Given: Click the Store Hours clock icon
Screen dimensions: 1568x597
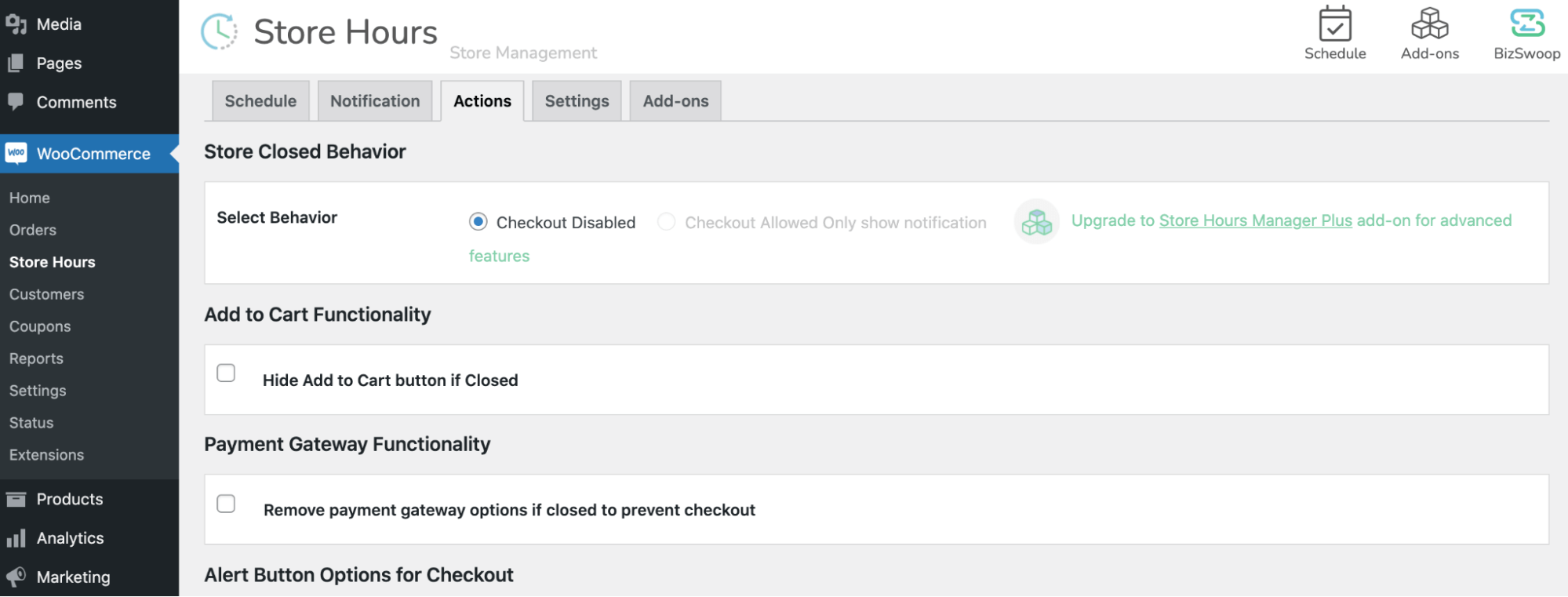Looking at the screenshot, I should tap(220, 31).
